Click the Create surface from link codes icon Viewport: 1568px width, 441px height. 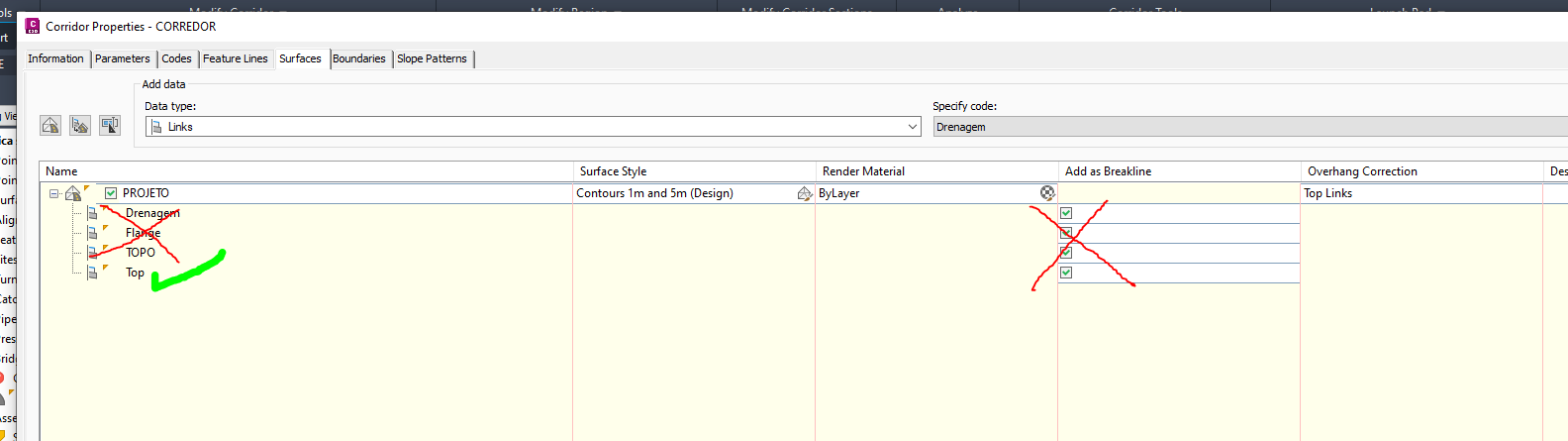click(80, 125)
